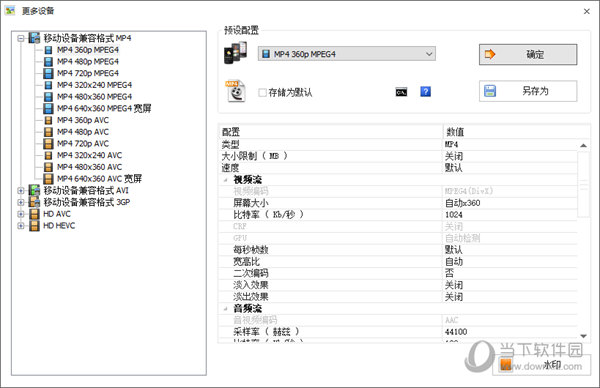Click the settings list scroll down arrow
Image resolution: width=600 pixels, height=388 pixels.
coord(584,336)
